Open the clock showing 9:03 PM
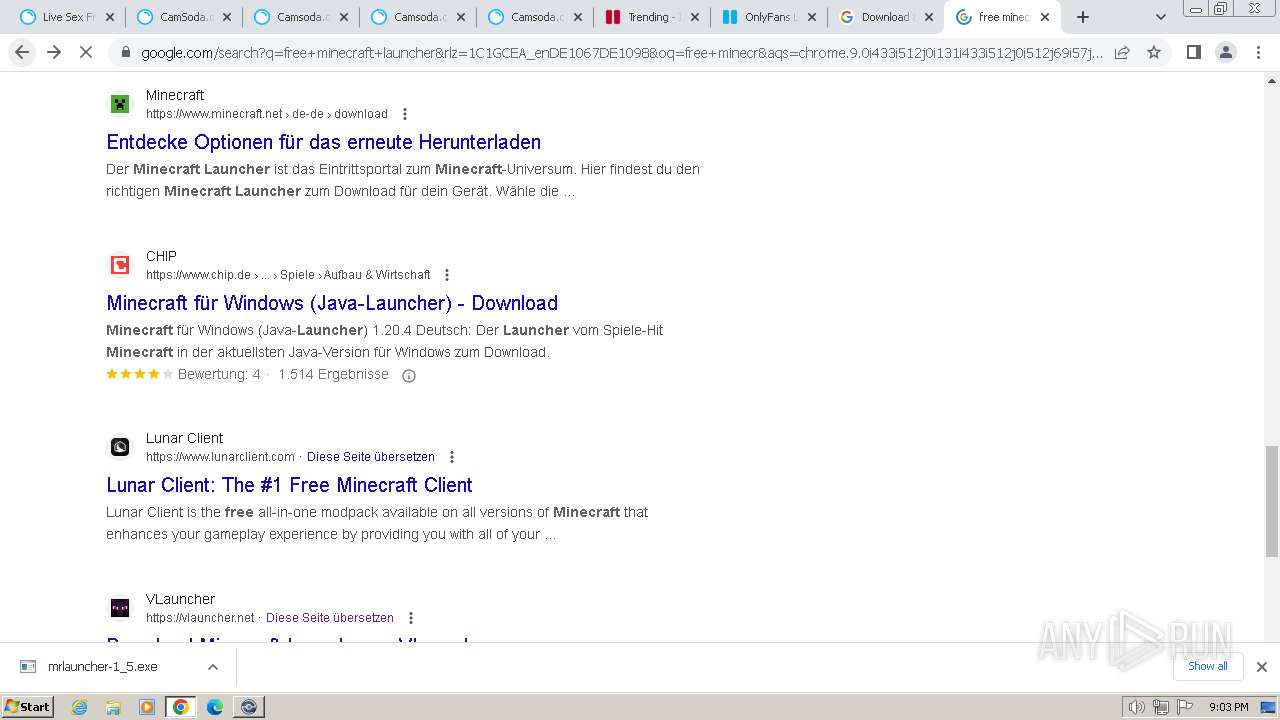This screenshot has width=1280, height=720. click(x=1228, y=707)
